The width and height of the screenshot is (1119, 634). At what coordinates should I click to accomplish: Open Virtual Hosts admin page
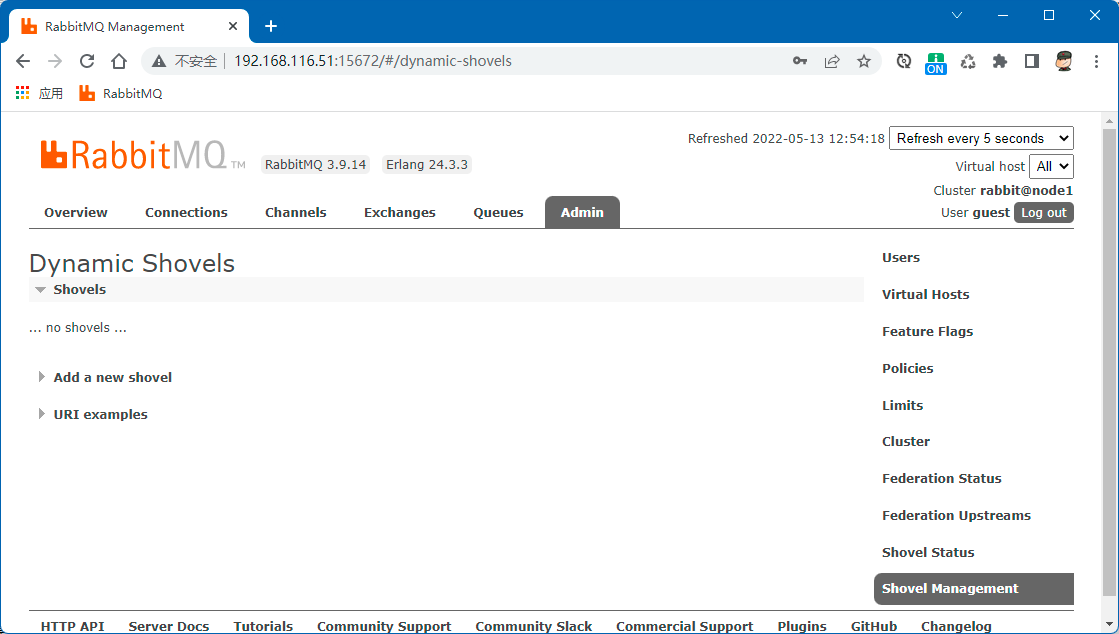[926, 295]
